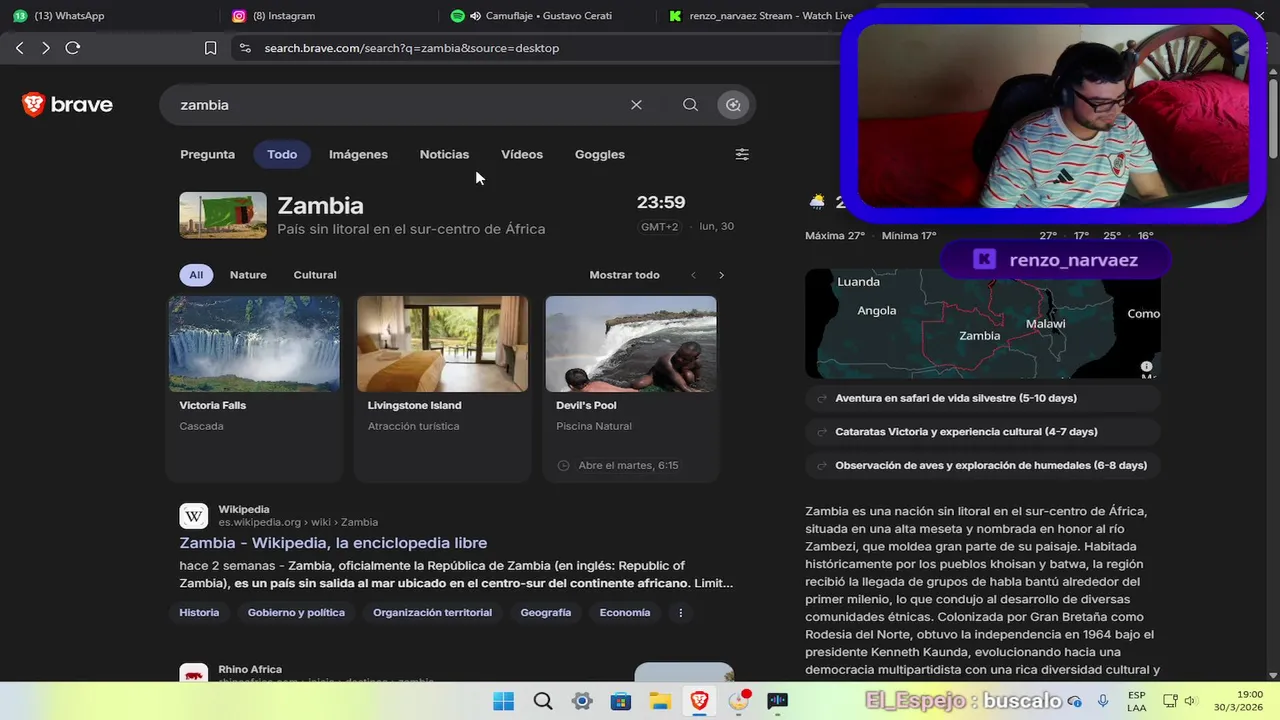
Task: Open Gobierno y política section link
Action: pyautogui.click(x=296, y=613)
